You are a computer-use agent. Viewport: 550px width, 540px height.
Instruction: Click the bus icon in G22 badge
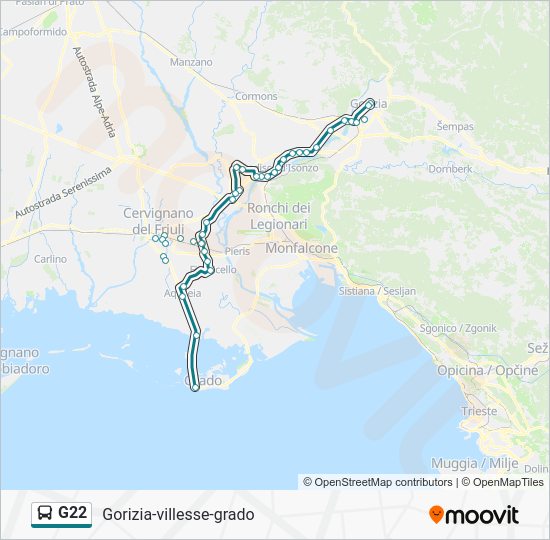(45, 513)
